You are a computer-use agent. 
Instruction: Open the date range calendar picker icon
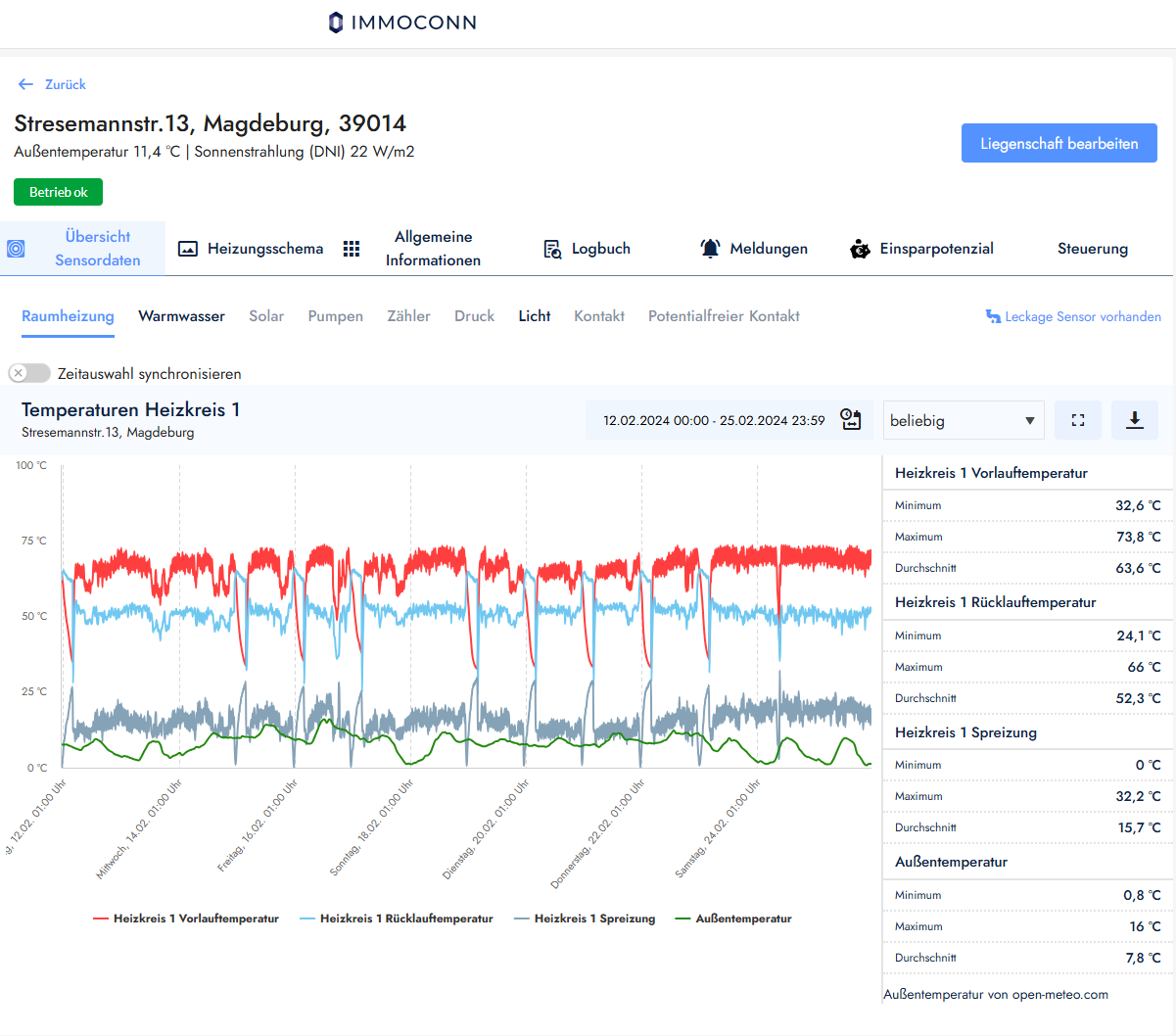pyautogui.click(x=851, y=420)
